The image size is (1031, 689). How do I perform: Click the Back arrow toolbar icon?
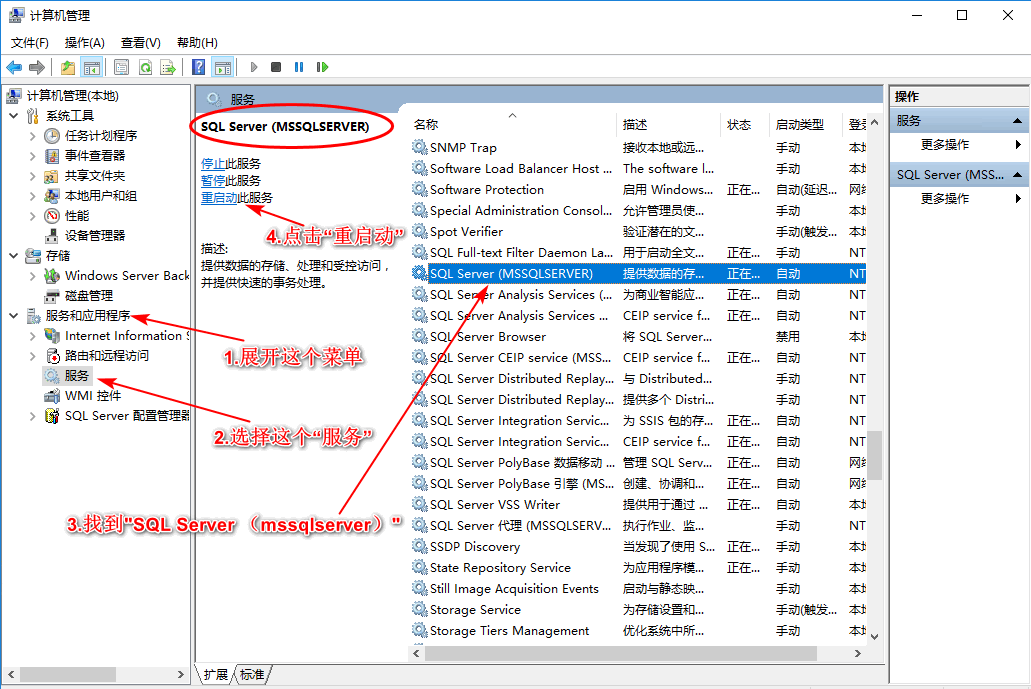[14, 67]
